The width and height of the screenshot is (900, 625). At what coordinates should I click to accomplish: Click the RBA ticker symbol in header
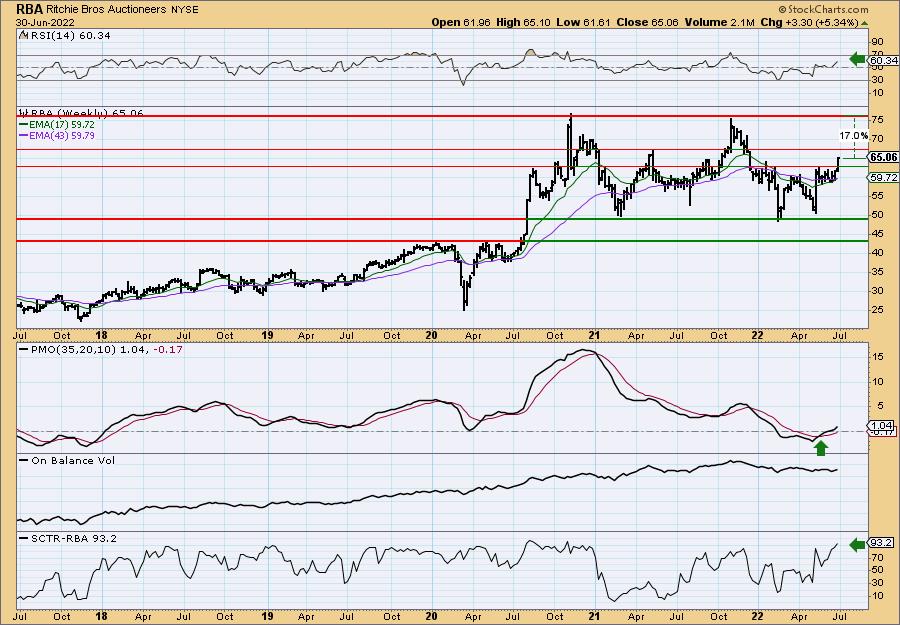[29, 9]
